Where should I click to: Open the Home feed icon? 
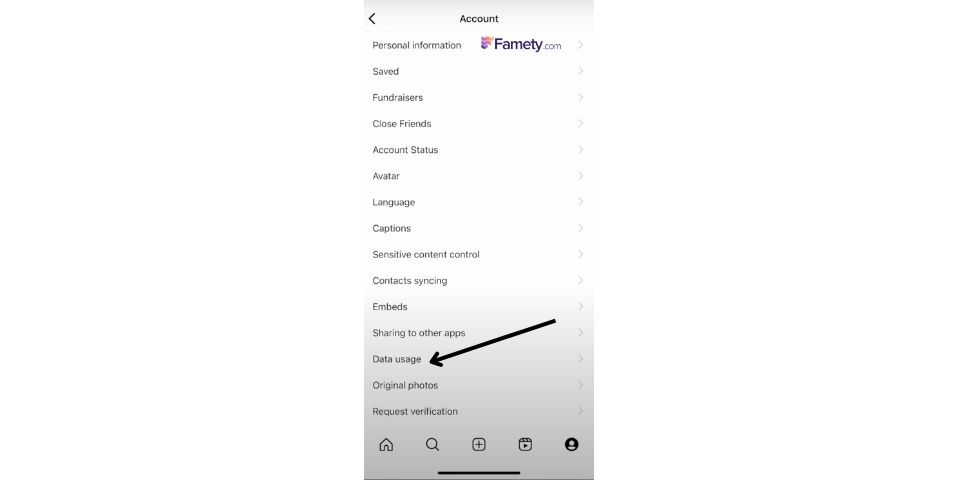click(x=386, y=444)
